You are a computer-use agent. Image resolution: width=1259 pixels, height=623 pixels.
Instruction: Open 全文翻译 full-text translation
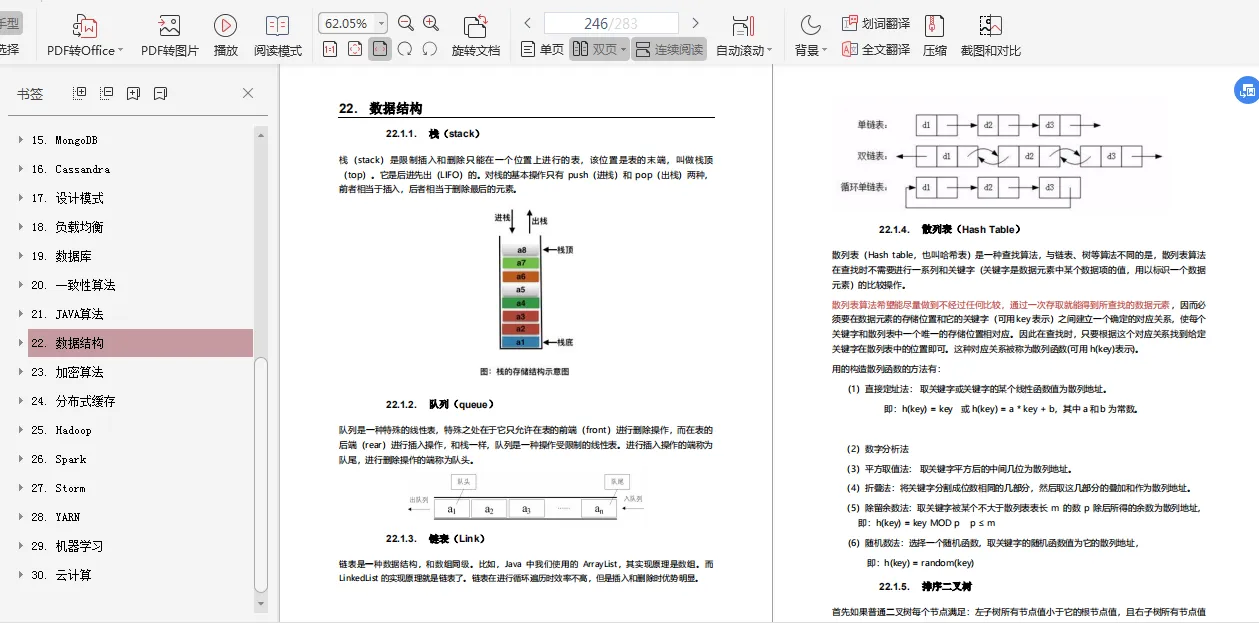pyautogui.click(x=876, y=49)
